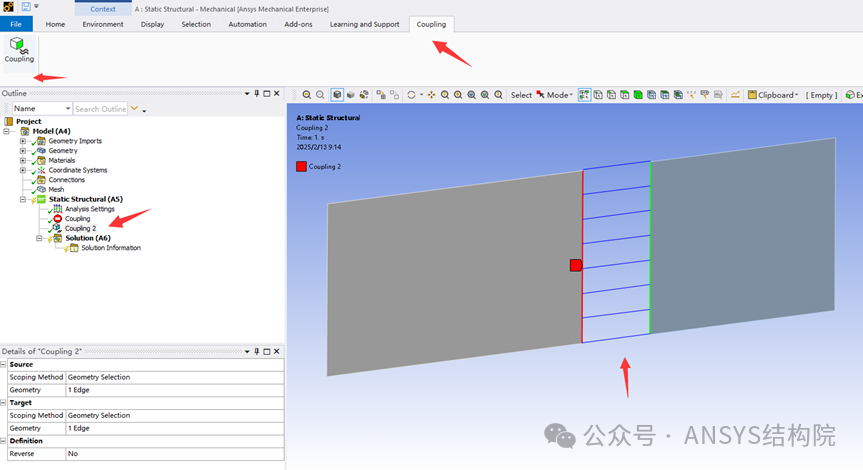Switch to the Home ribbon tab
Screen dimensions: 863x470
point(55,24)
